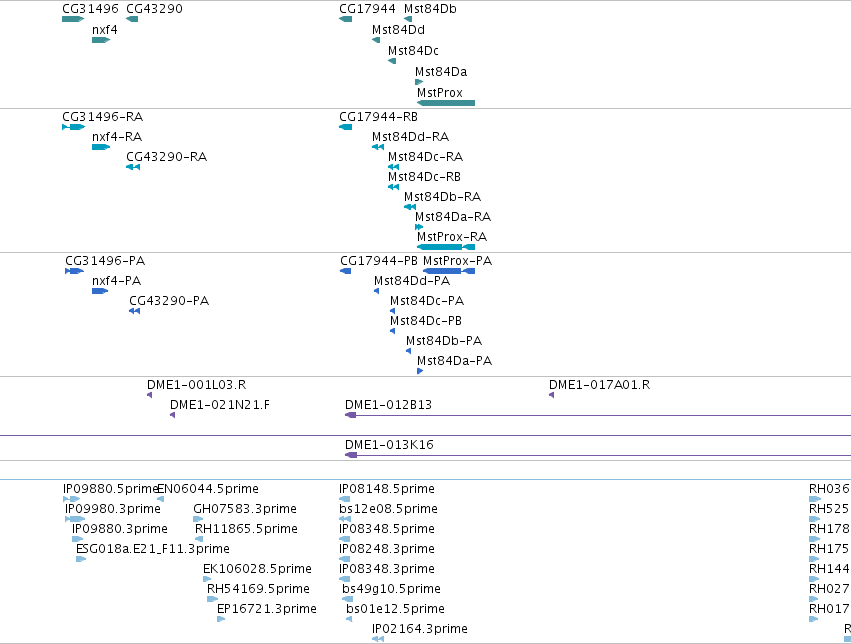Click the CG43290-PA label text
Image resolution: width=851 pixels, height=644 pixels.
tap(169, 301)
